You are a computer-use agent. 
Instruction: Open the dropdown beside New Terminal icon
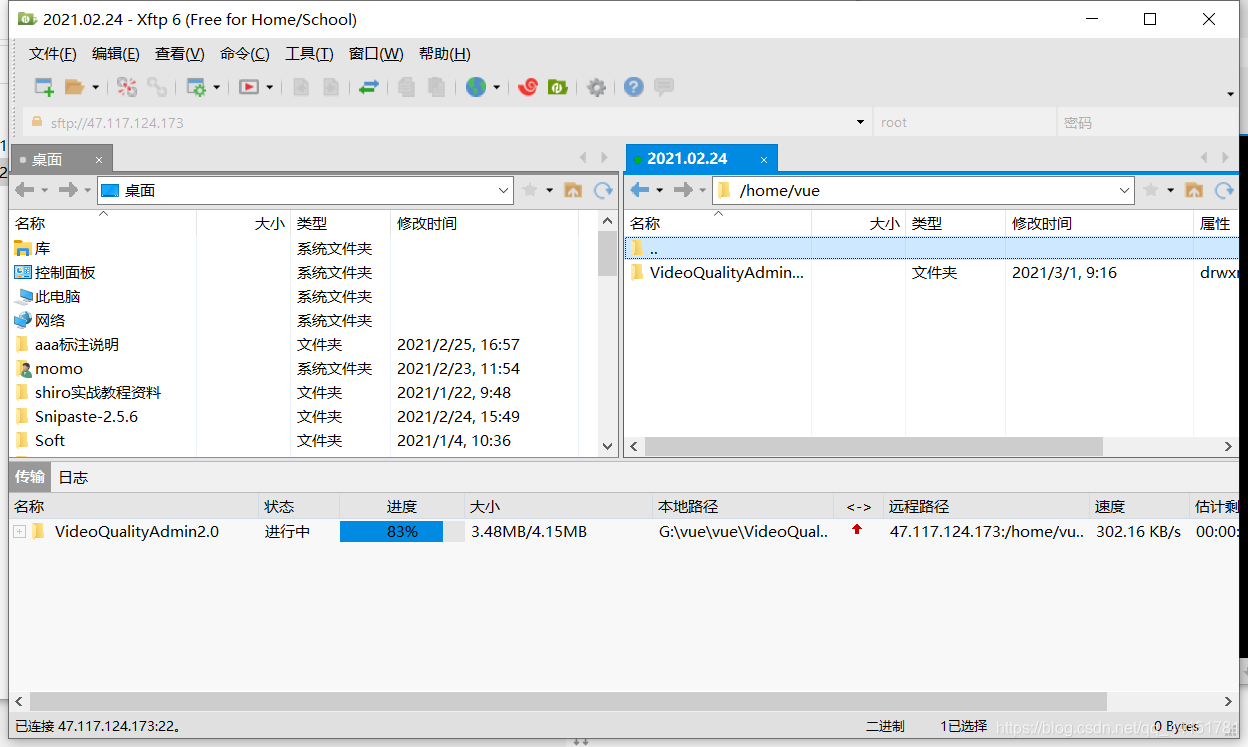[x=270, y=88]
